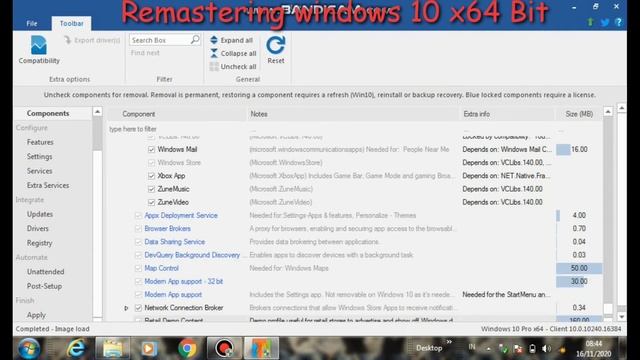Click the component list scroll up arrow
640x360 pixels.
[x=608, y=111]
